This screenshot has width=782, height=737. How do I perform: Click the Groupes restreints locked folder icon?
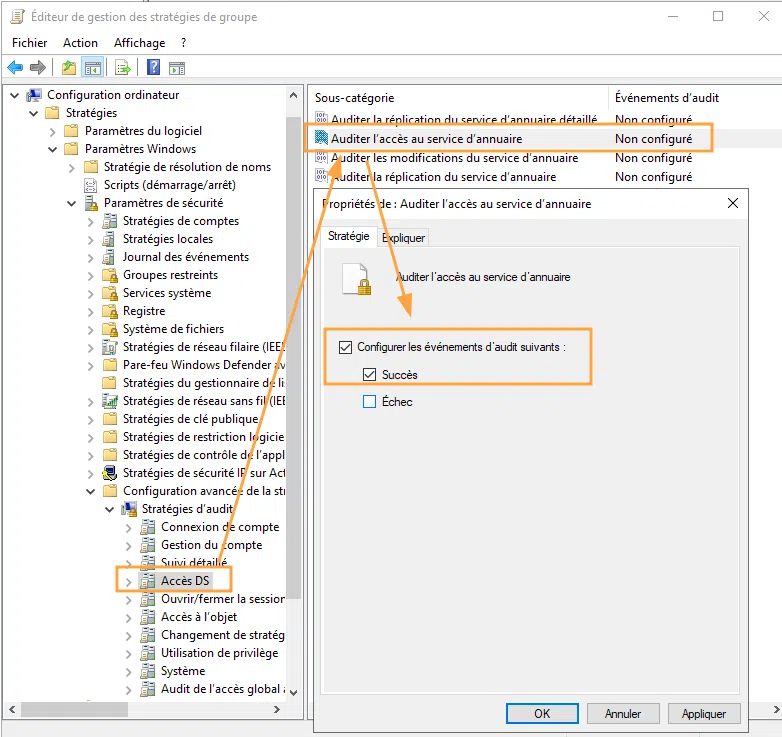coord(110,275)
